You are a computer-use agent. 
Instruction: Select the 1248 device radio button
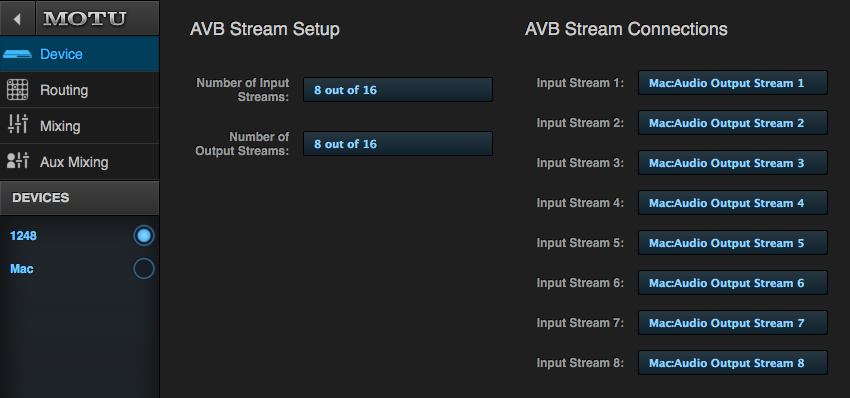click(x=144, y=236)
